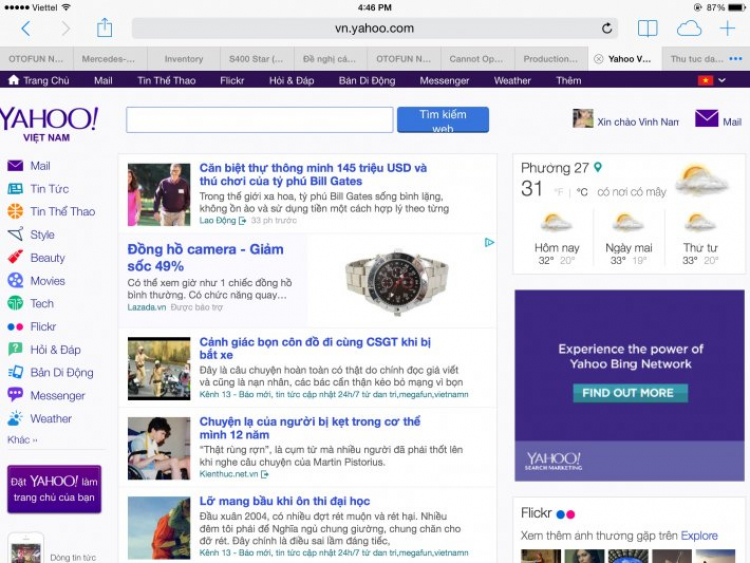Open iCloud tabs cloud icon
This screenshot has height=563, width=750.
[x=689, y=29]
